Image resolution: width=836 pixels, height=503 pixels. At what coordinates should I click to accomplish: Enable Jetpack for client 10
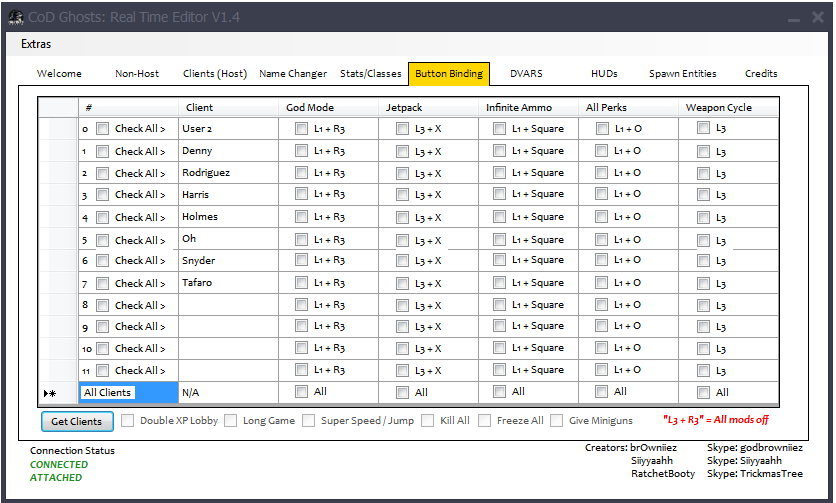403,349
